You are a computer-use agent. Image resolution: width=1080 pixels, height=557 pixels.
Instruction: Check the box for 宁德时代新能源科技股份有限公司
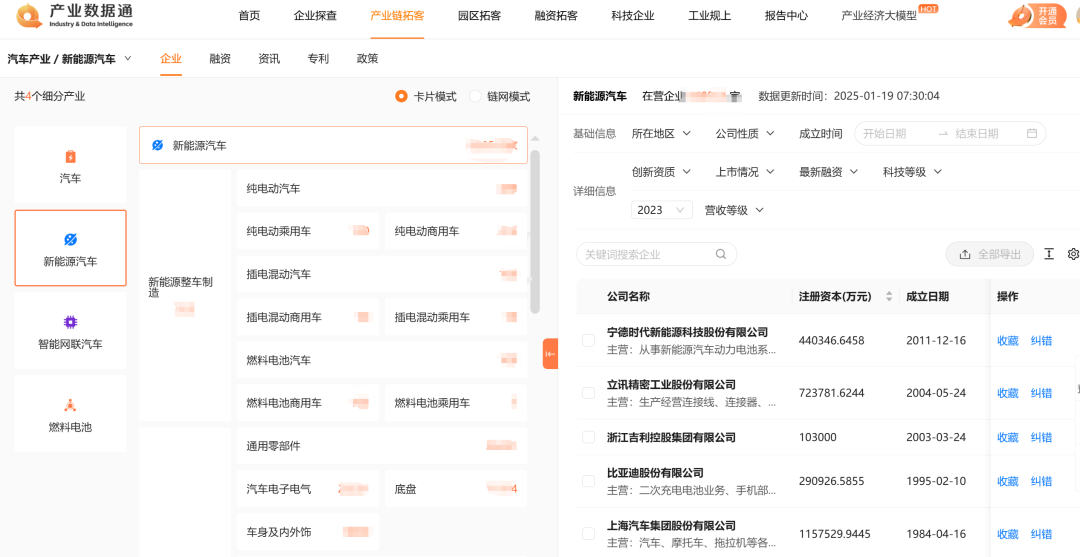click(x=588, y=340)
